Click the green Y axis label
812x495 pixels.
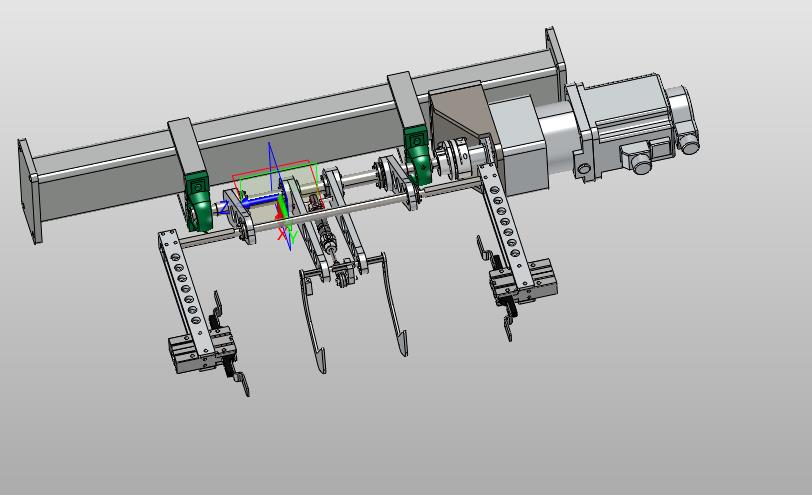click(x=293, y=237)
